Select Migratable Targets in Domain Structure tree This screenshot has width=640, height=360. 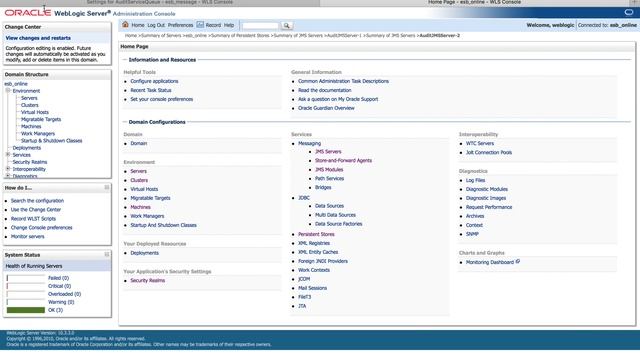coord(41,119)
